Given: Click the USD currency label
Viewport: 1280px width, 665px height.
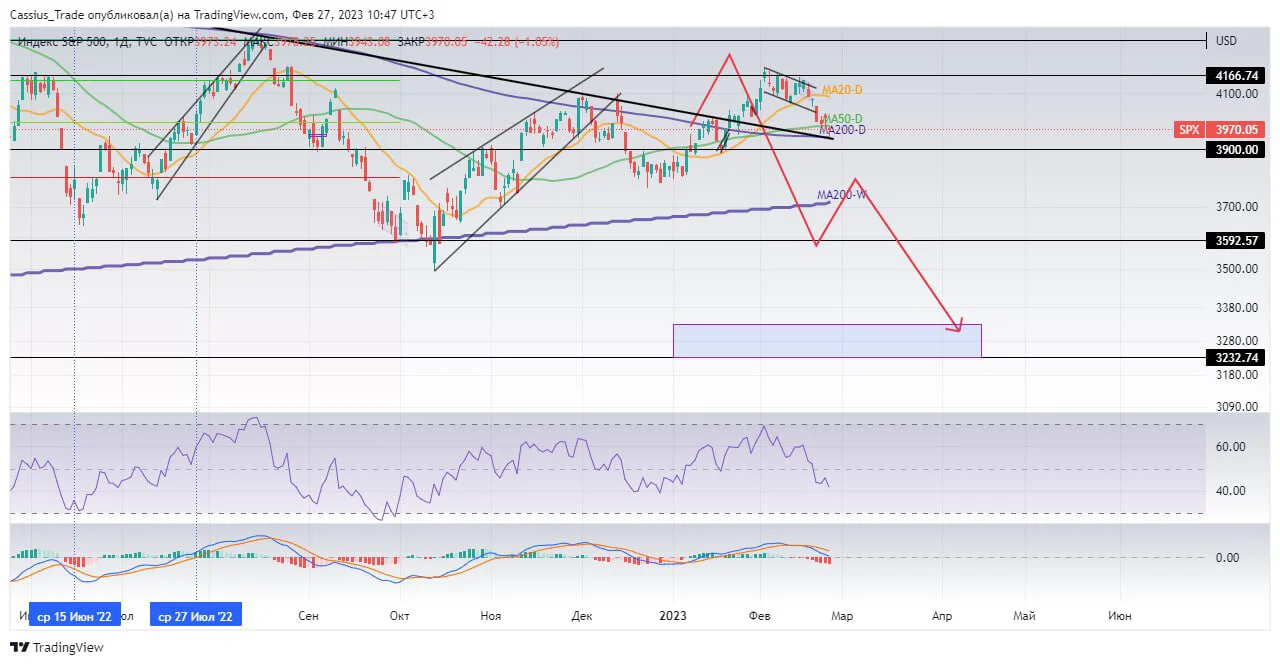Looking at the screenshot, I should (x=1226, y=41).
